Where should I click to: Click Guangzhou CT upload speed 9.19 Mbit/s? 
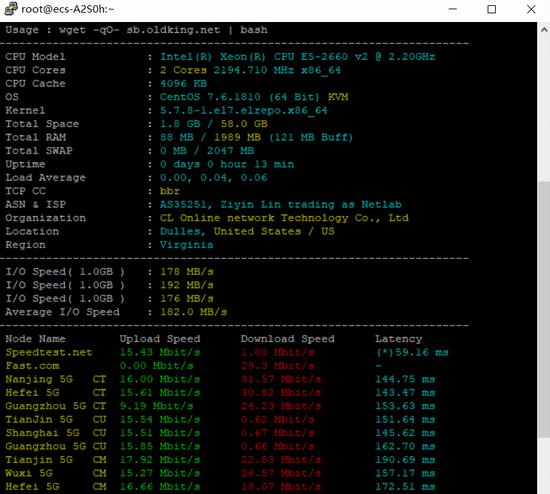click(x=156, y=406)
